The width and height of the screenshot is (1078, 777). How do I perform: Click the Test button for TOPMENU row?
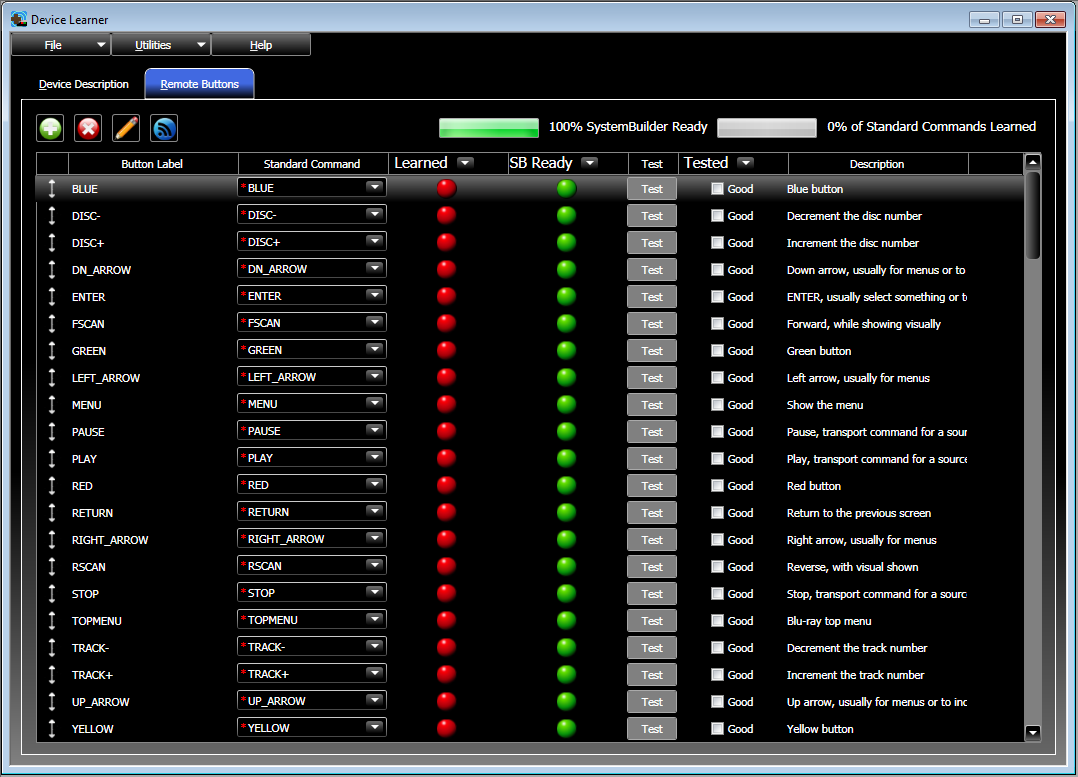[652, 621]
